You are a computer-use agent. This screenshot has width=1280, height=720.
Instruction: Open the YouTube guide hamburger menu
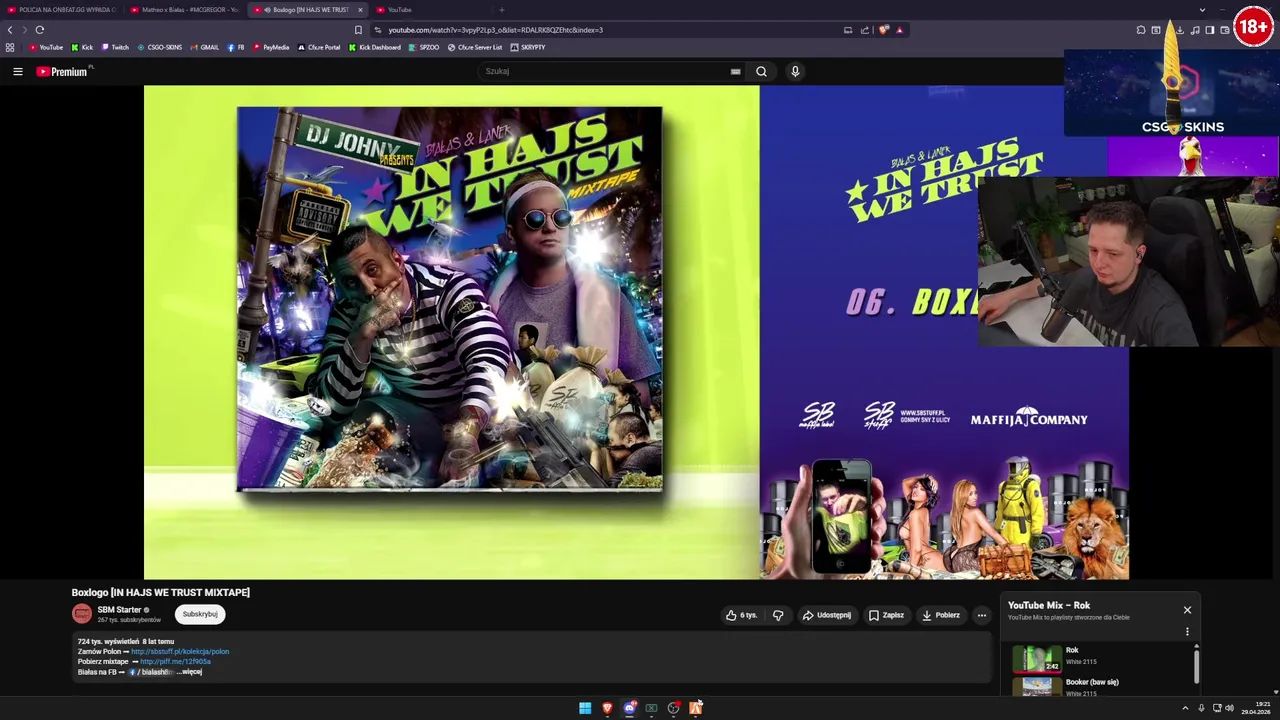click(x=17, y=71)
